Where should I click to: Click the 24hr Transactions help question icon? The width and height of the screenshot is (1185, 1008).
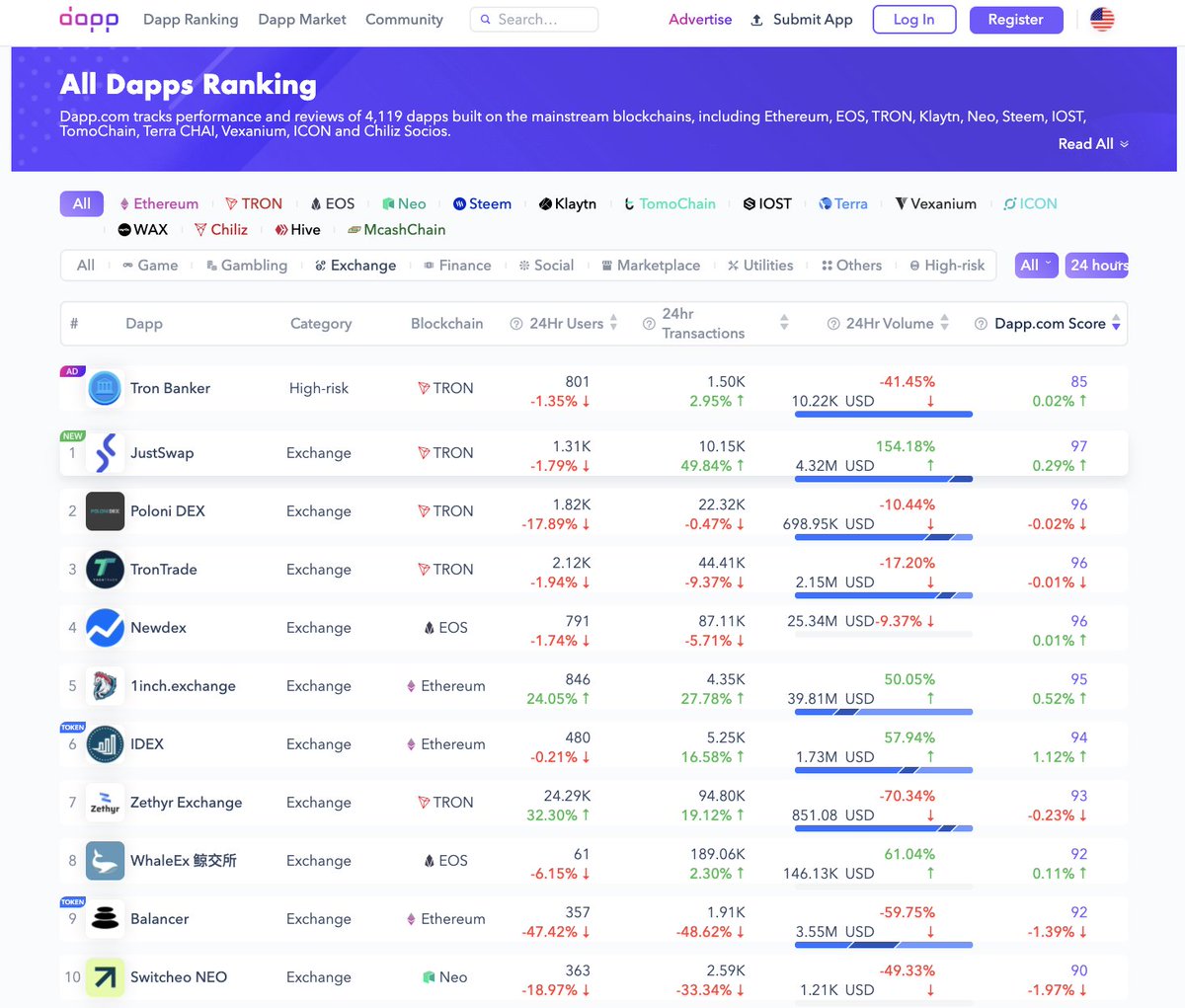tap(648, 324)
